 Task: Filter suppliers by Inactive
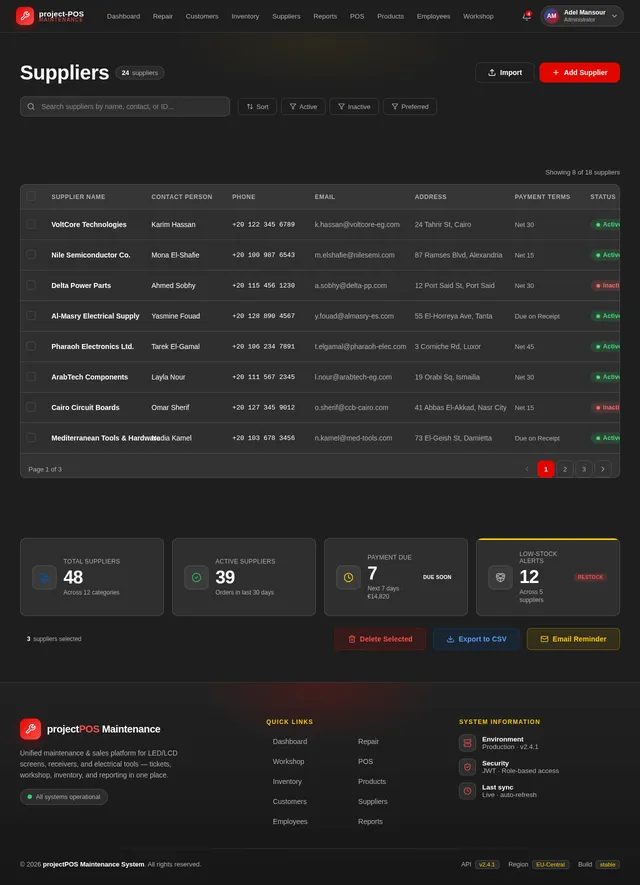(x=354, y=107)
